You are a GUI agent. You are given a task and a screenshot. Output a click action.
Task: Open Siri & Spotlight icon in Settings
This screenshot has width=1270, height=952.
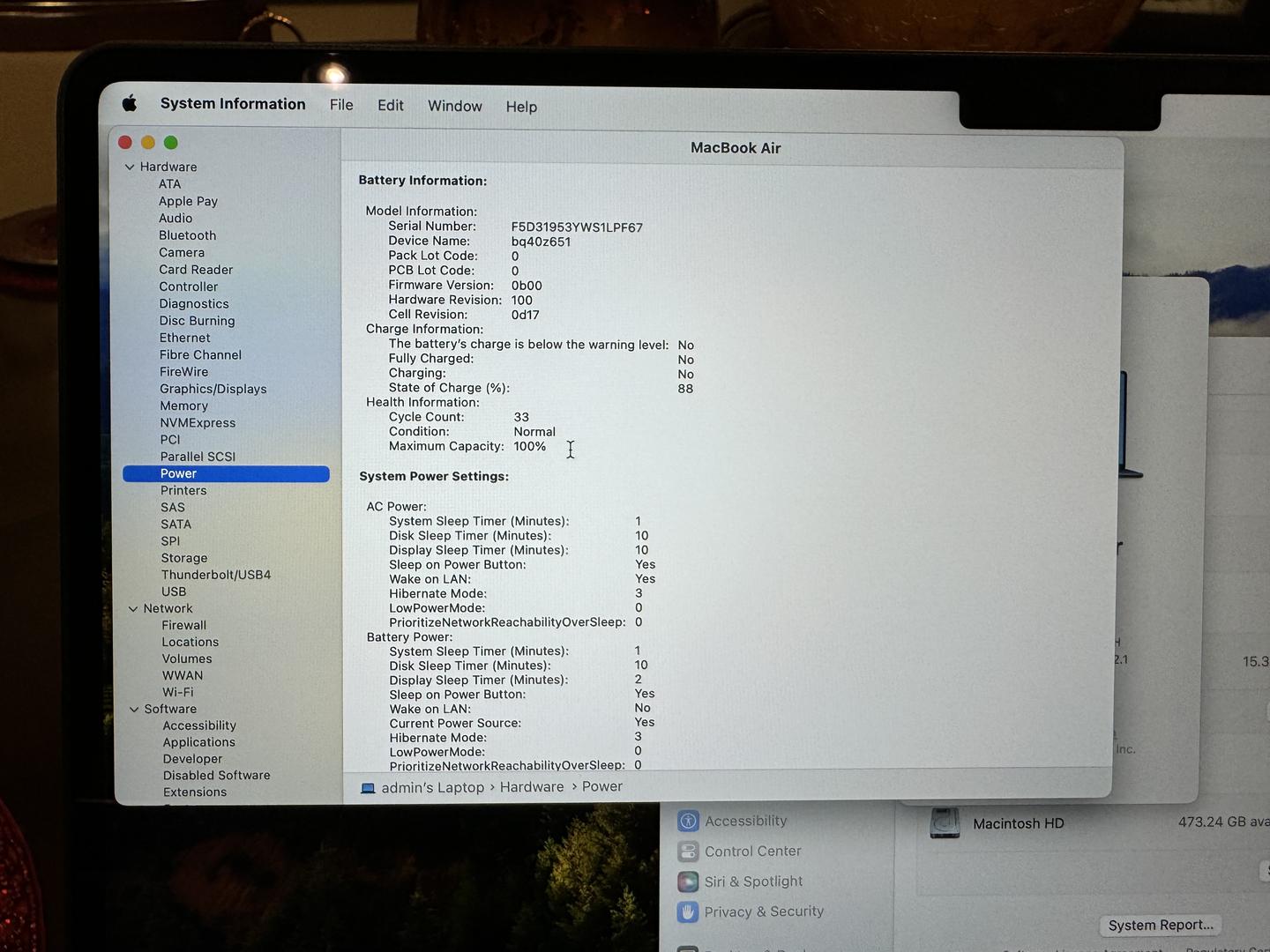tap(688, 881)
